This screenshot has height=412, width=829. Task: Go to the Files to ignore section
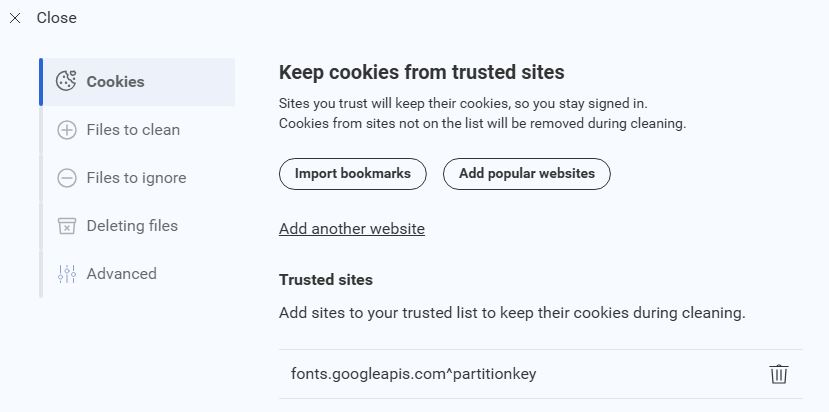click(x=136, y=178)
